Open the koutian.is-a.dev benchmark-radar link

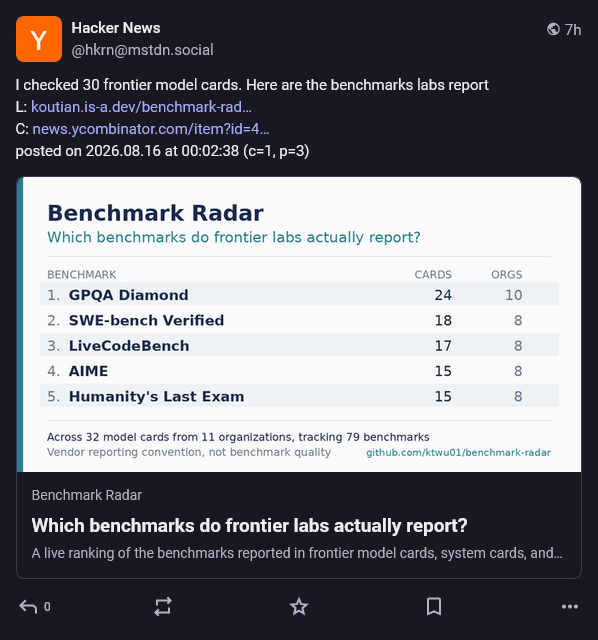[141, 107]
